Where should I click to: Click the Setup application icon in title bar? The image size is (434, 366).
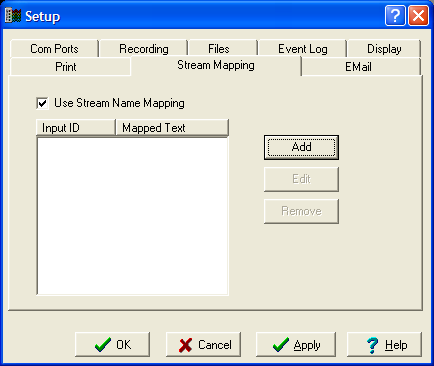coord(13,16)
